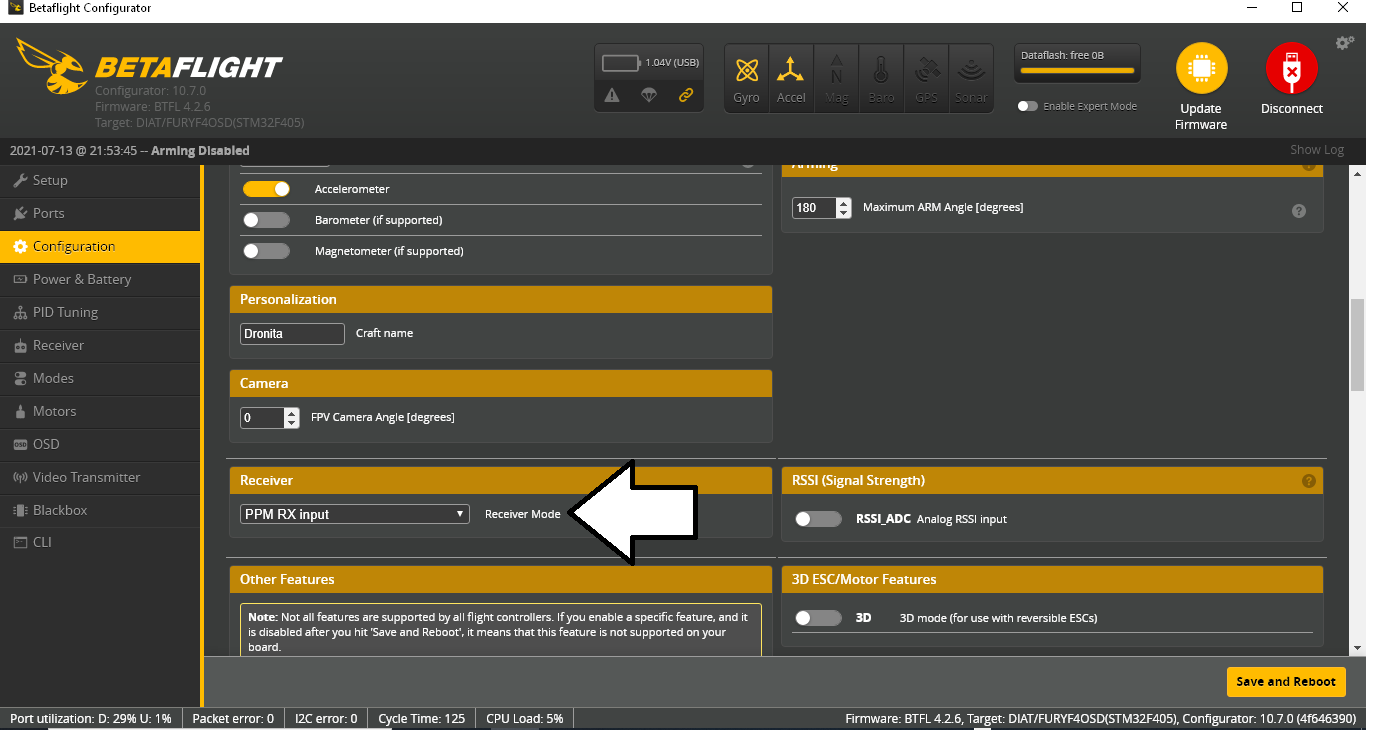
Task: Edit the Craft name field showing Dronita
Action: 291,333
